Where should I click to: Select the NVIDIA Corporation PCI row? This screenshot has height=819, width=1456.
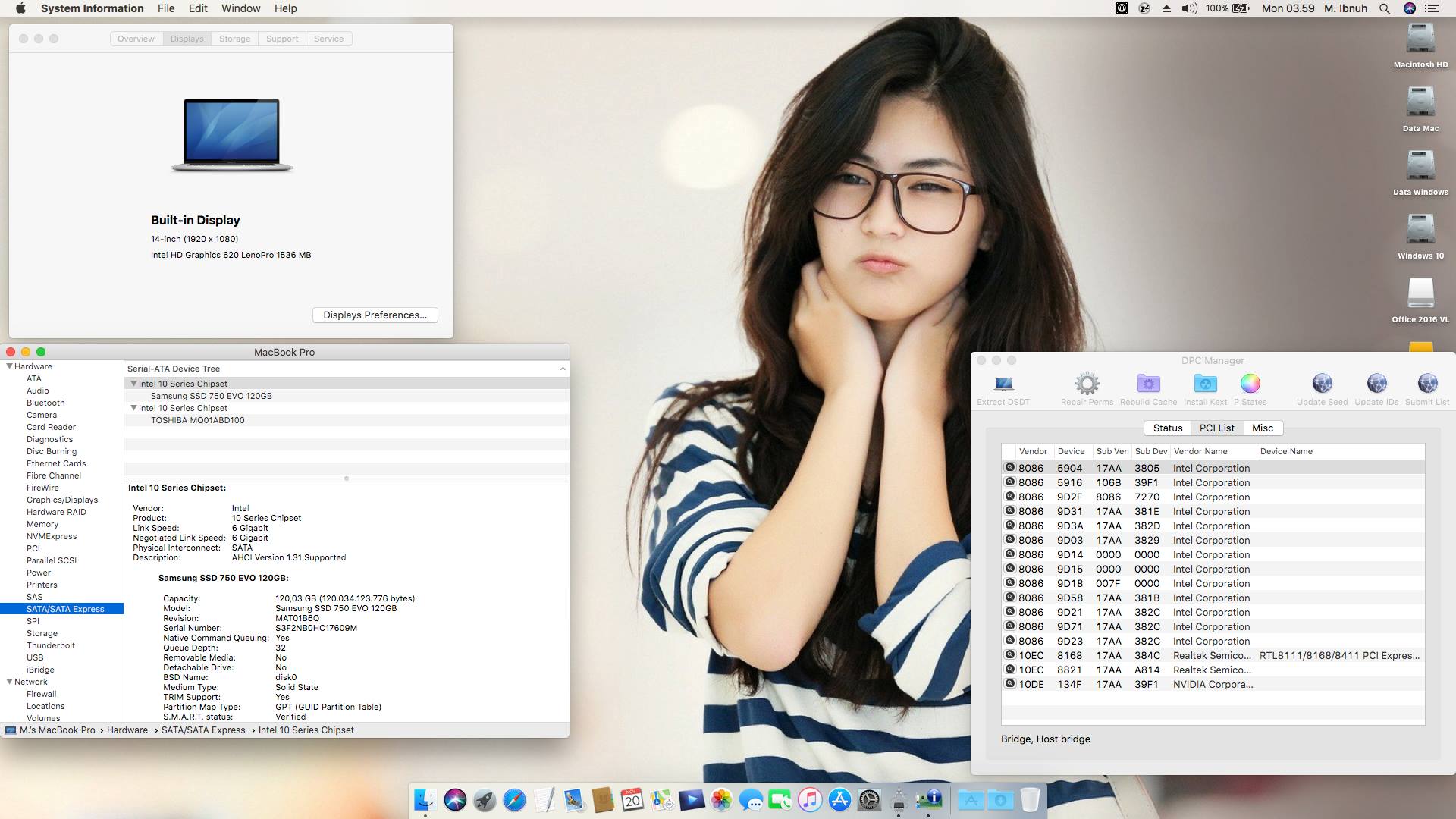[1212, 684]
